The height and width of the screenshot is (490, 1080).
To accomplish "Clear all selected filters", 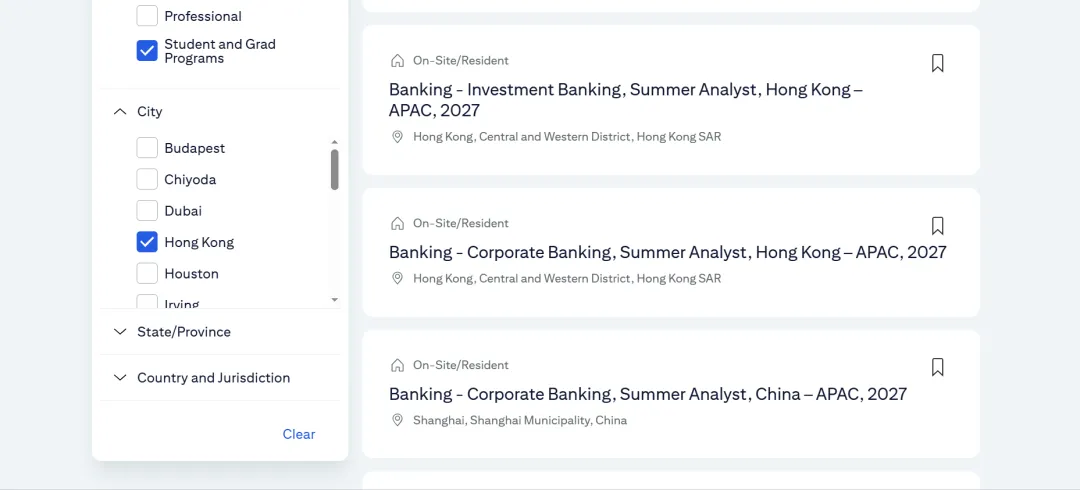I will point(299,434).
